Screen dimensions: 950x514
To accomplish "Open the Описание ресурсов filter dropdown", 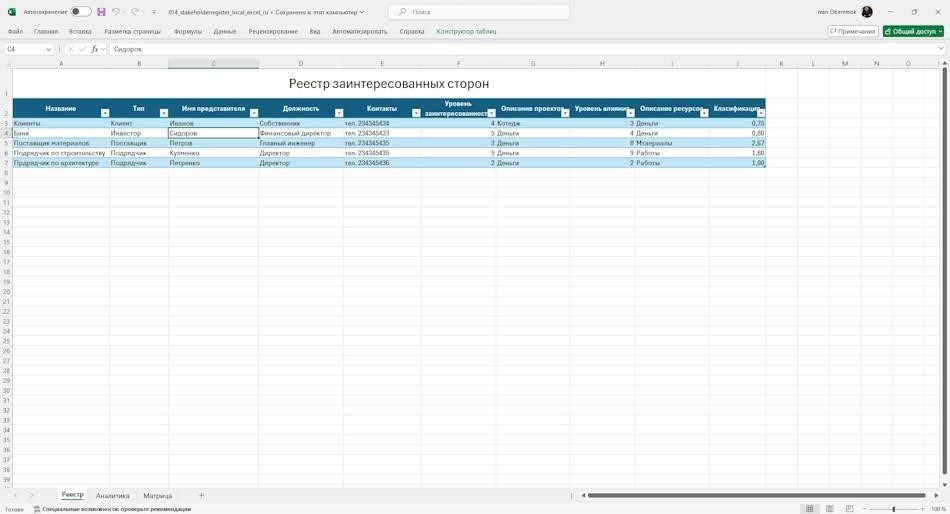I will [704, 113].
